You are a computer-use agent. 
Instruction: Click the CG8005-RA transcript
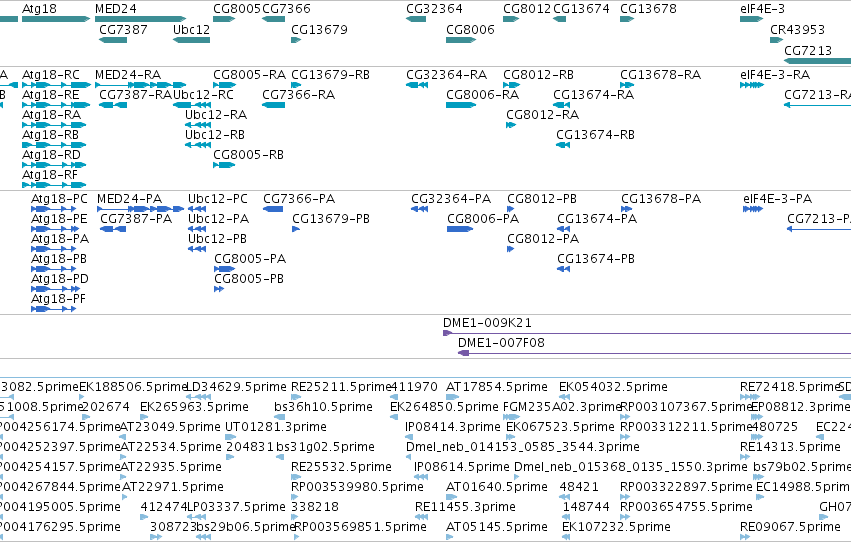click(225, 85)
